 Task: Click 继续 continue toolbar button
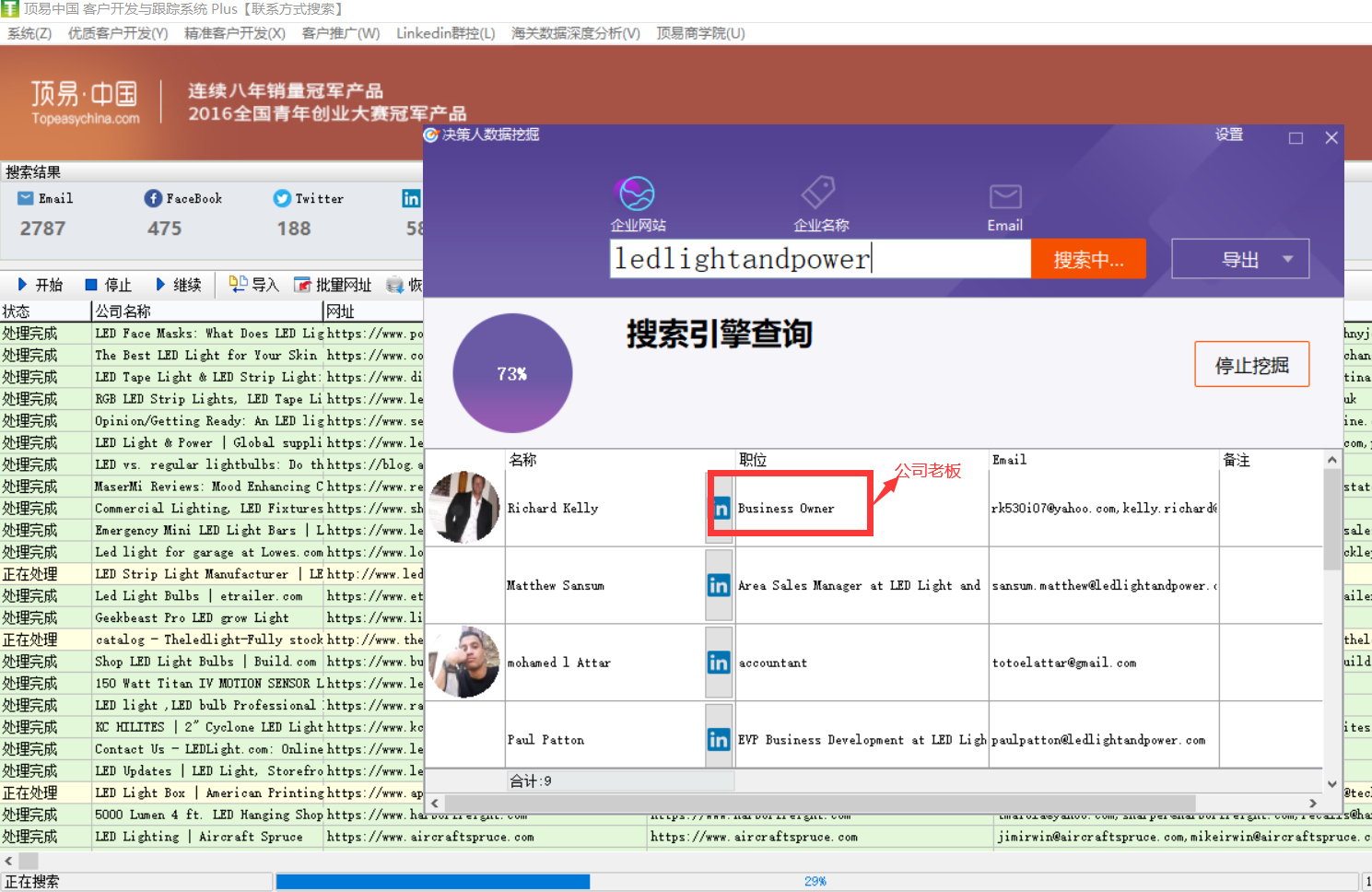(x=178, y=285)
